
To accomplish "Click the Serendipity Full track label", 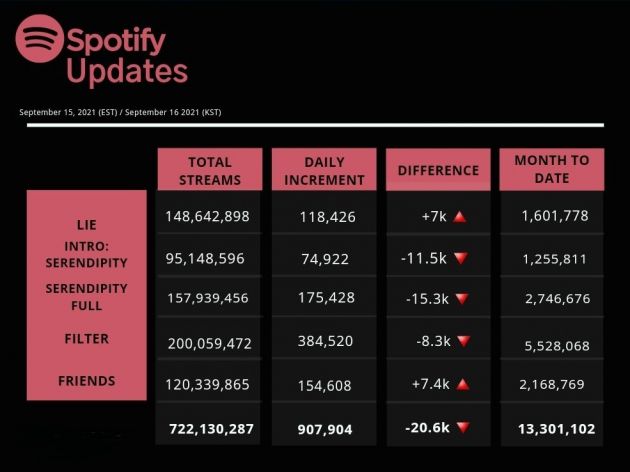I will point(86,296).
